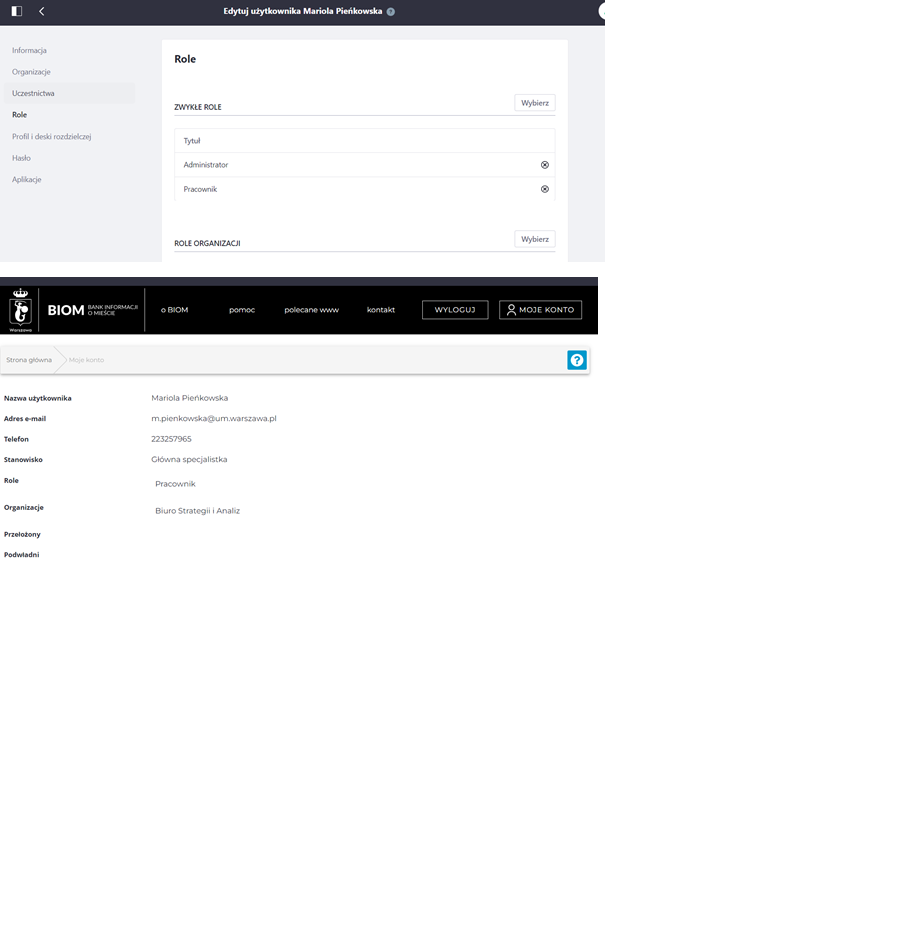Go to Uczestnictwa in sidebar
Image resolution: width=923 pixels, height=933 pixels.
(33, 93)
